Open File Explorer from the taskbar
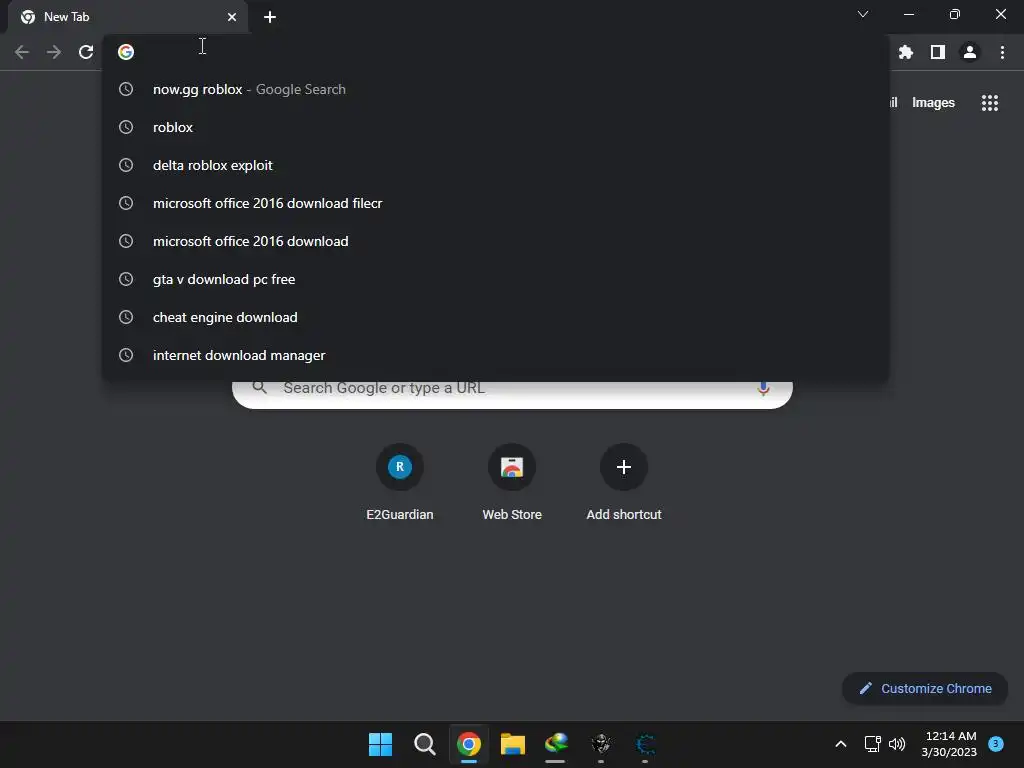Screen dimensions: 1024x768 pyautogui.click(x=513, y=744)
